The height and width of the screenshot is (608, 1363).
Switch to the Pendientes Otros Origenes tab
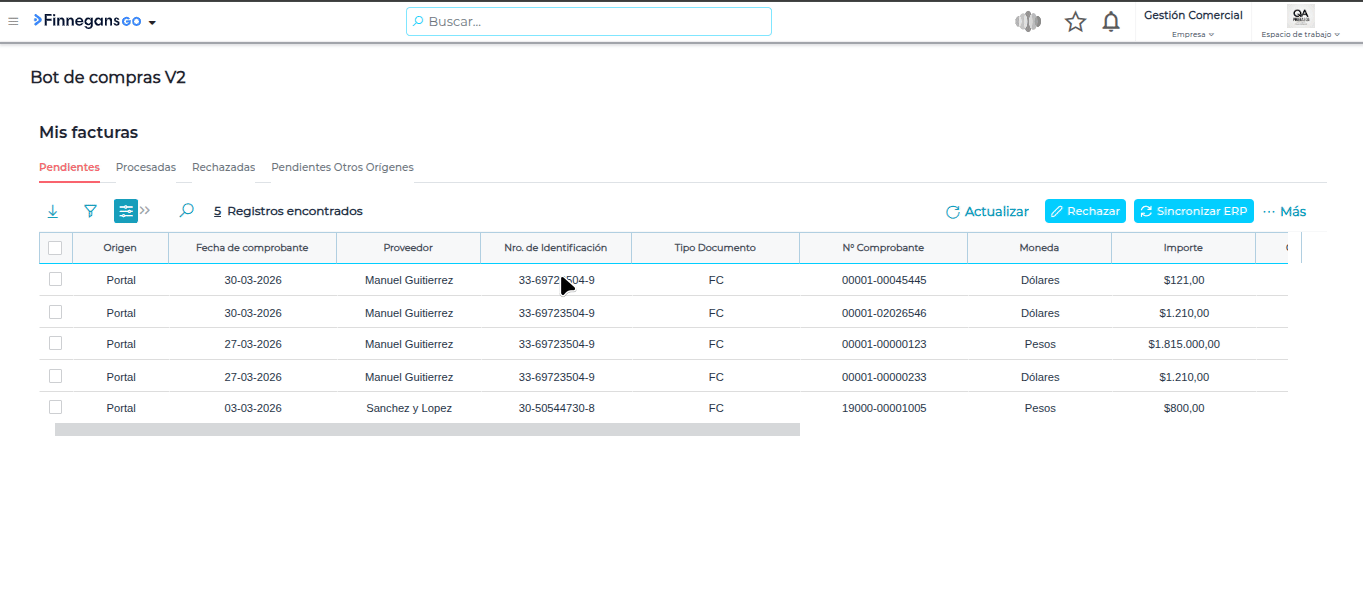tap(342, 167)
